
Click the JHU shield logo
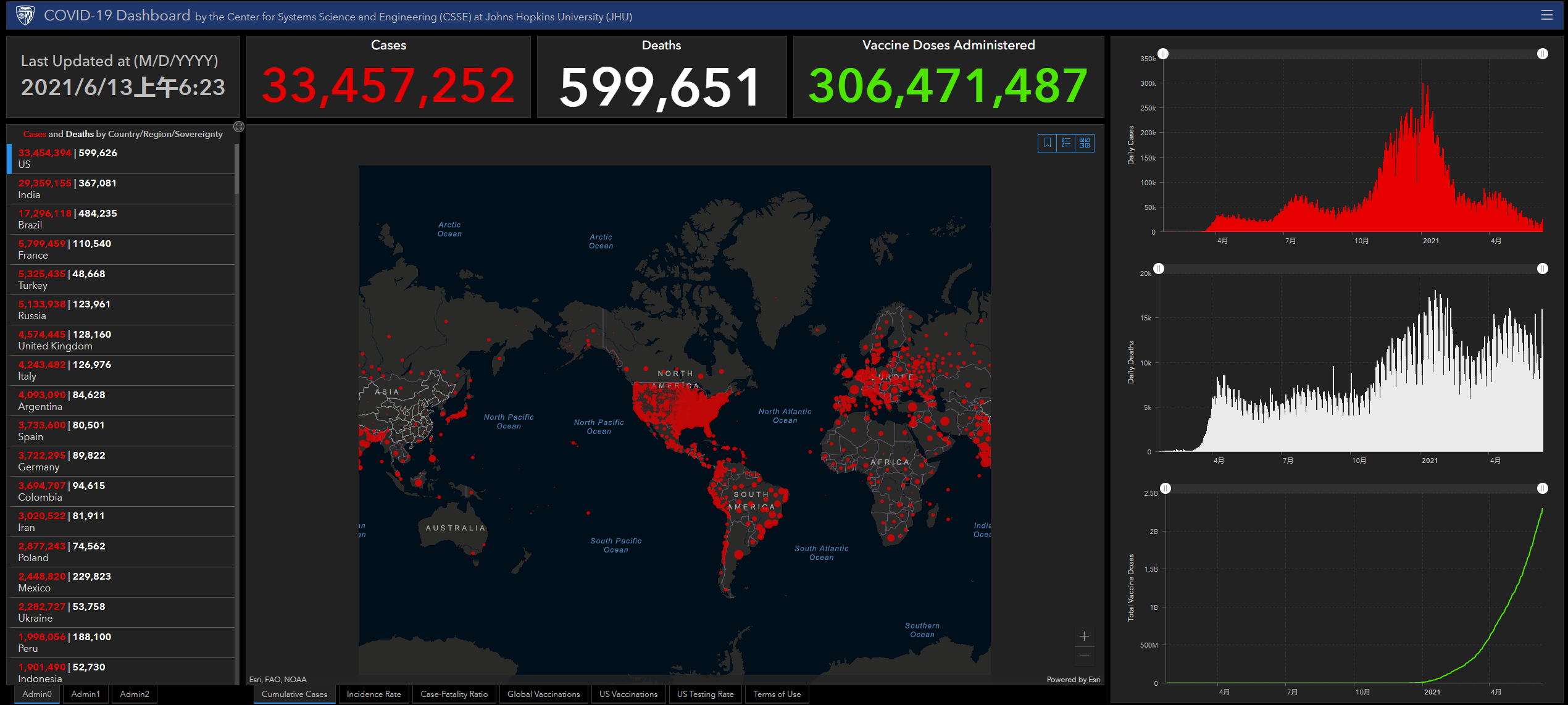pyautogui.click(x=25, y=15)
